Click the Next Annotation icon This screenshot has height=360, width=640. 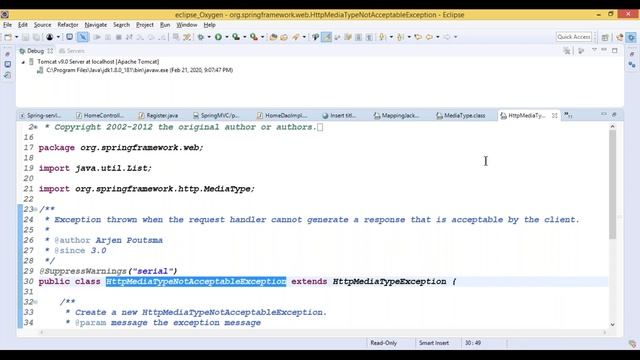(x=382, y=37)
